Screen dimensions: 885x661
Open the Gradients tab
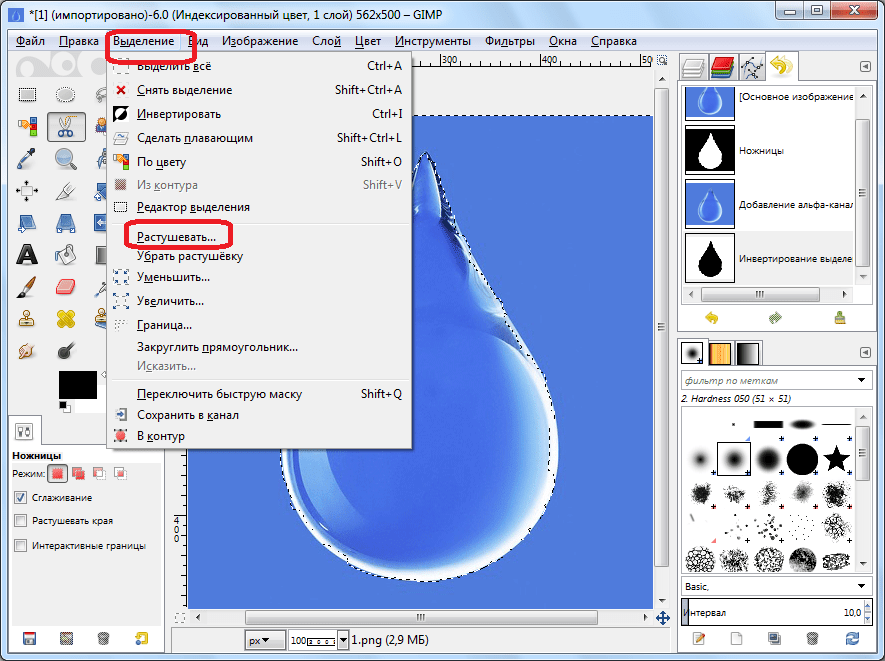(747, 353)
